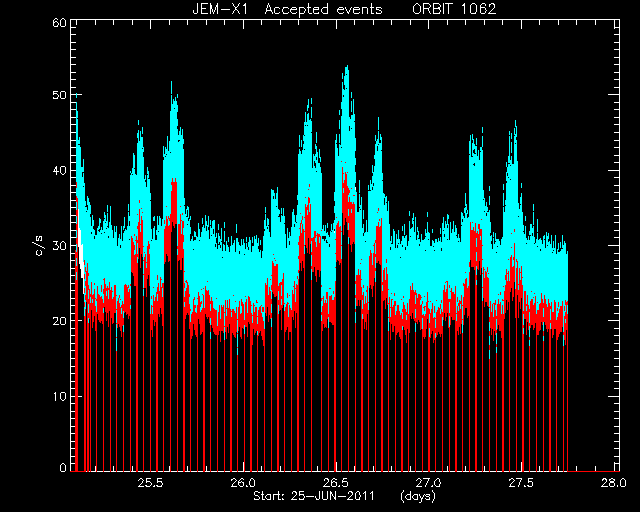Click the '(days)' unit label below axis
Image resolution: width=640 pixels, height=512 pixels.
418,496
